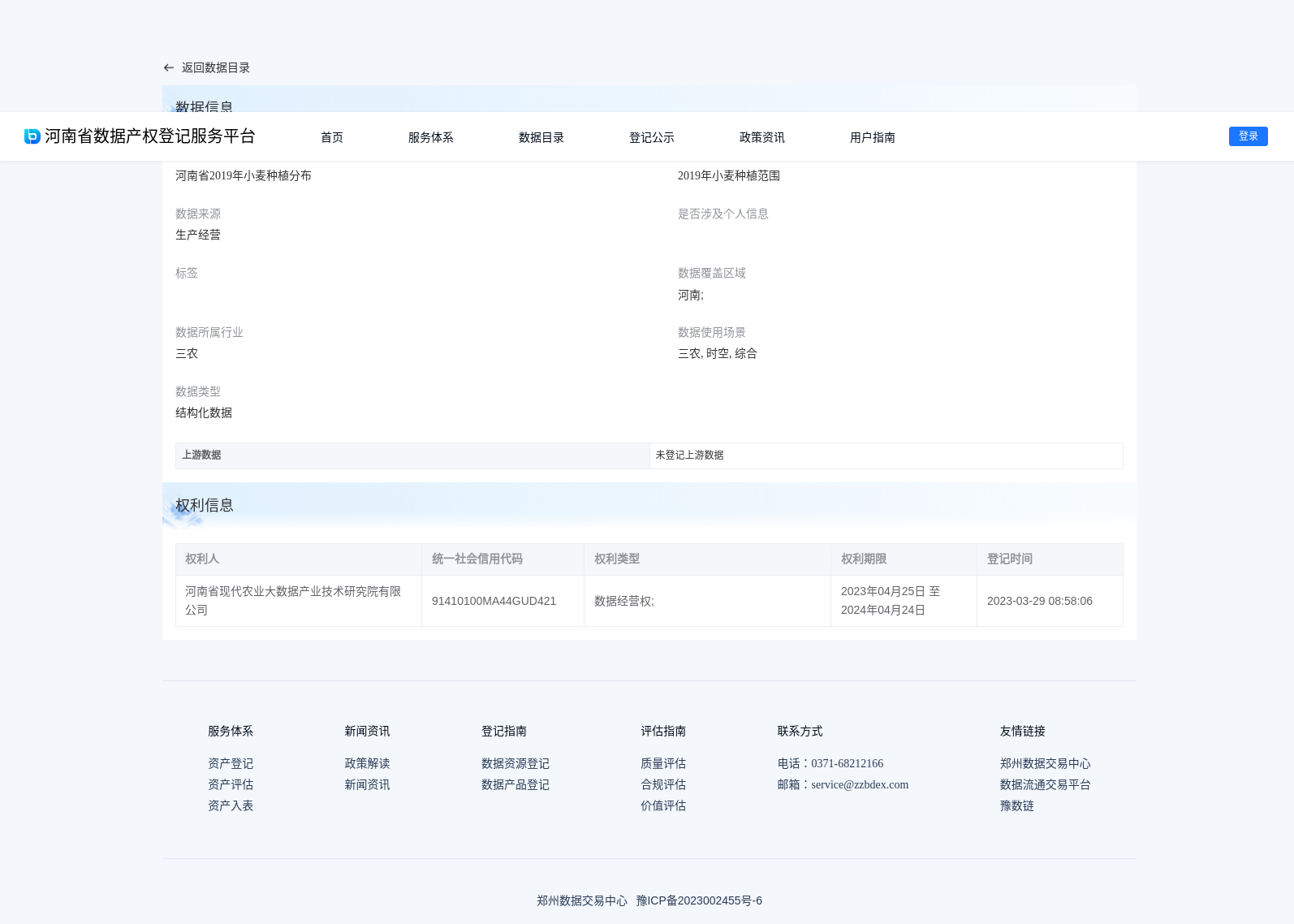
Task: Open the 用户指南 navigation item
Action: [873, 137]
